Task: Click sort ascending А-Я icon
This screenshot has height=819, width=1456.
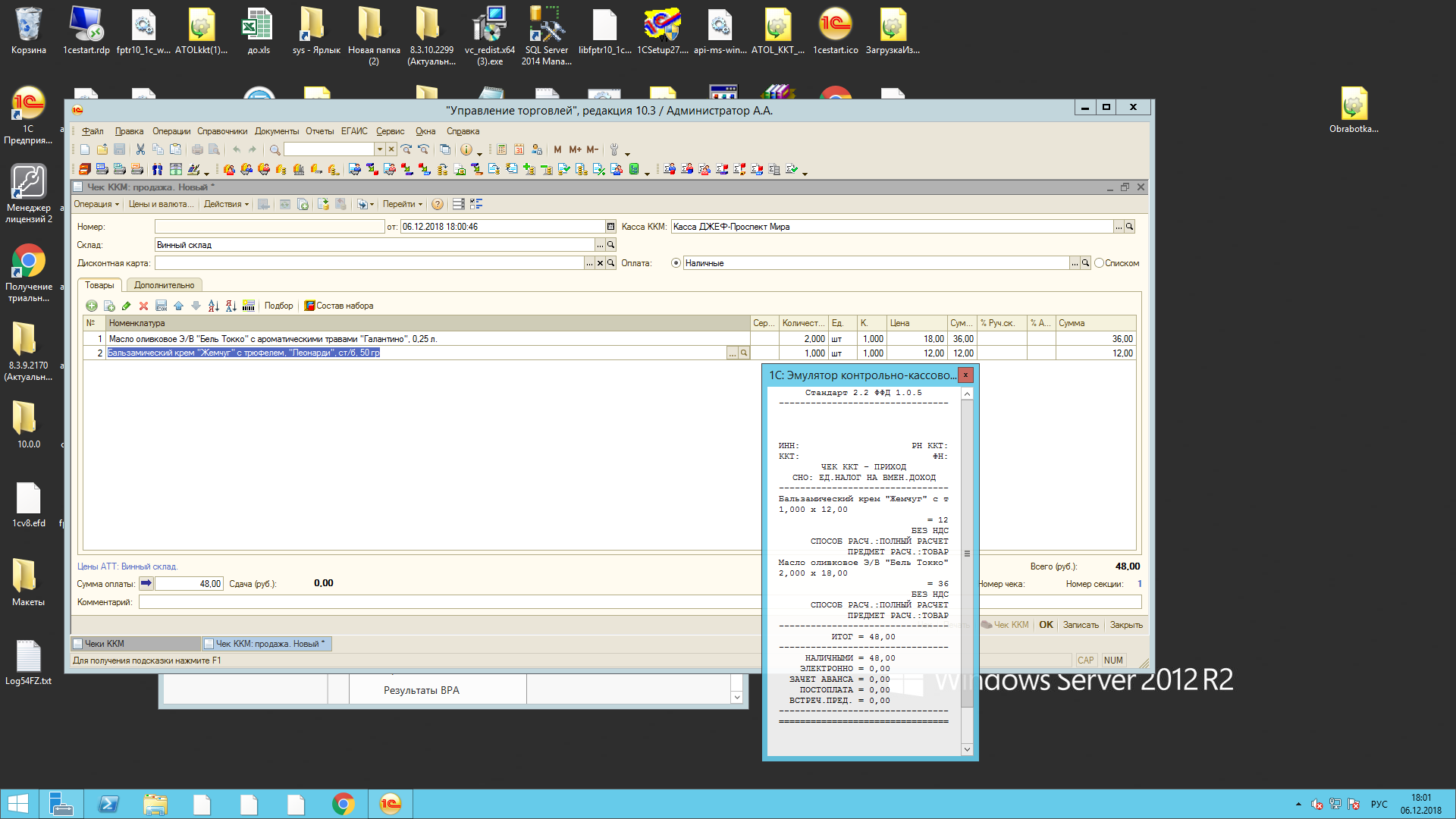Action: [x=213, y=306]
